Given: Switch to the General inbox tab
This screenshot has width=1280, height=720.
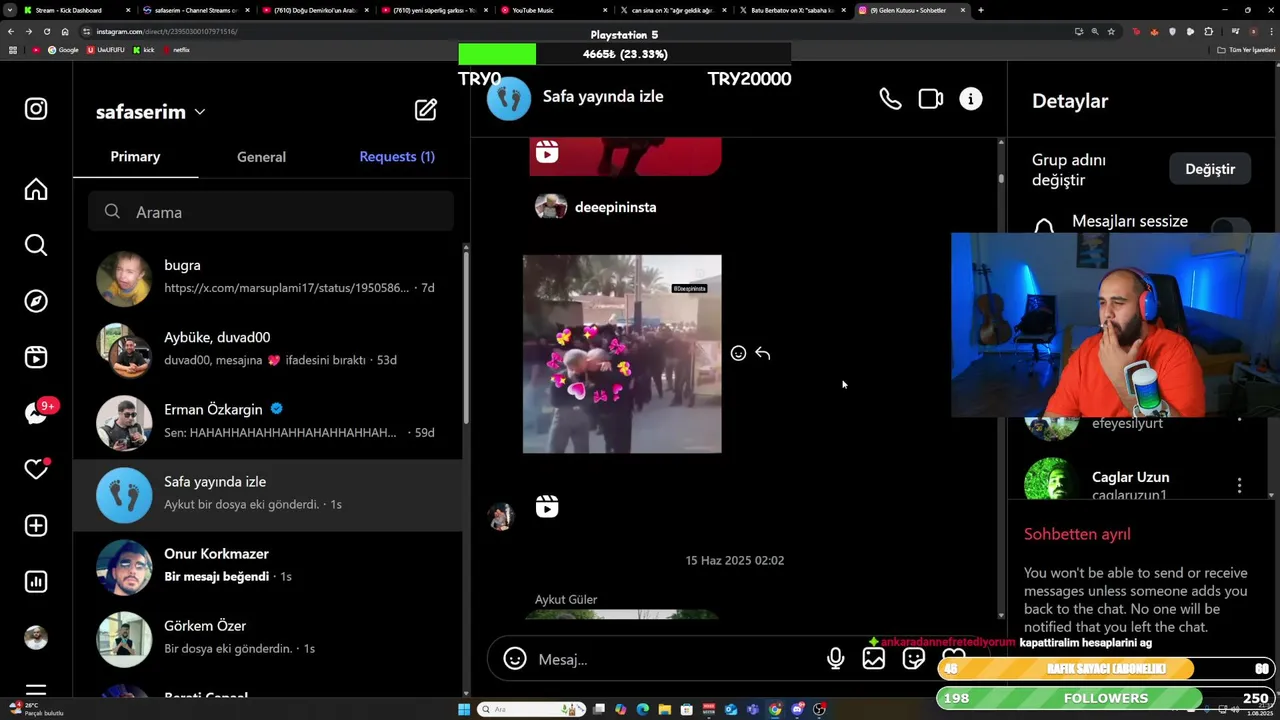Looking at the screenshot, I should tap(261, 157).
